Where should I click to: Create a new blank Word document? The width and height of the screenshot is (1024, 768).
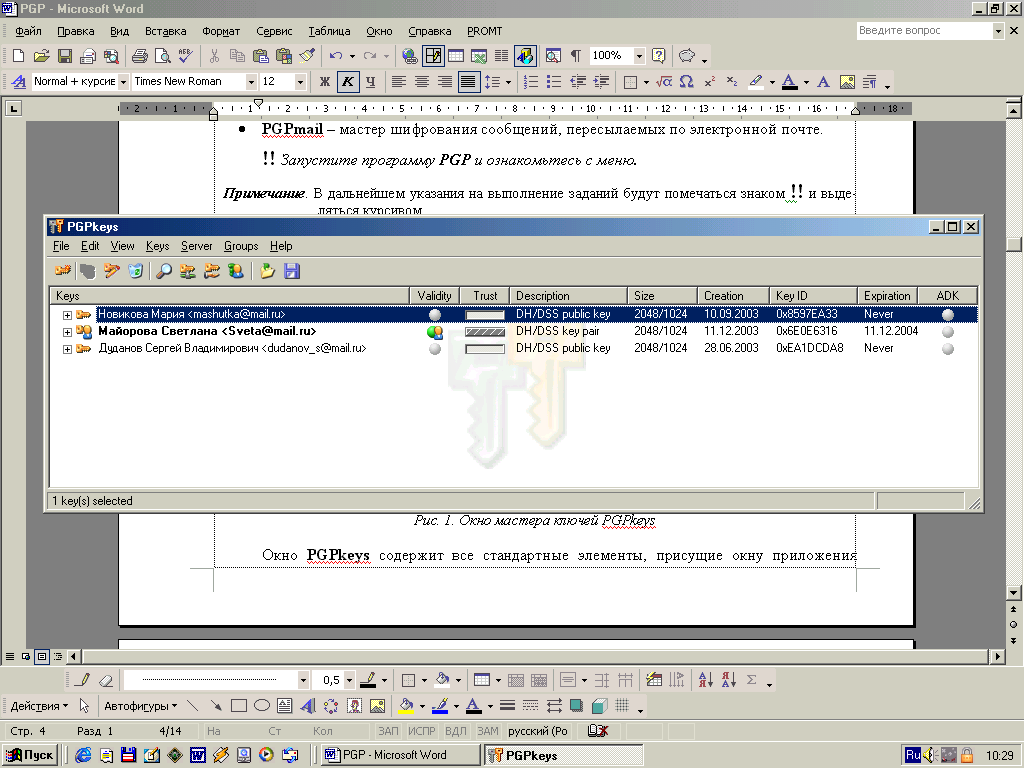pyautogui.click(x=18, y=56)
